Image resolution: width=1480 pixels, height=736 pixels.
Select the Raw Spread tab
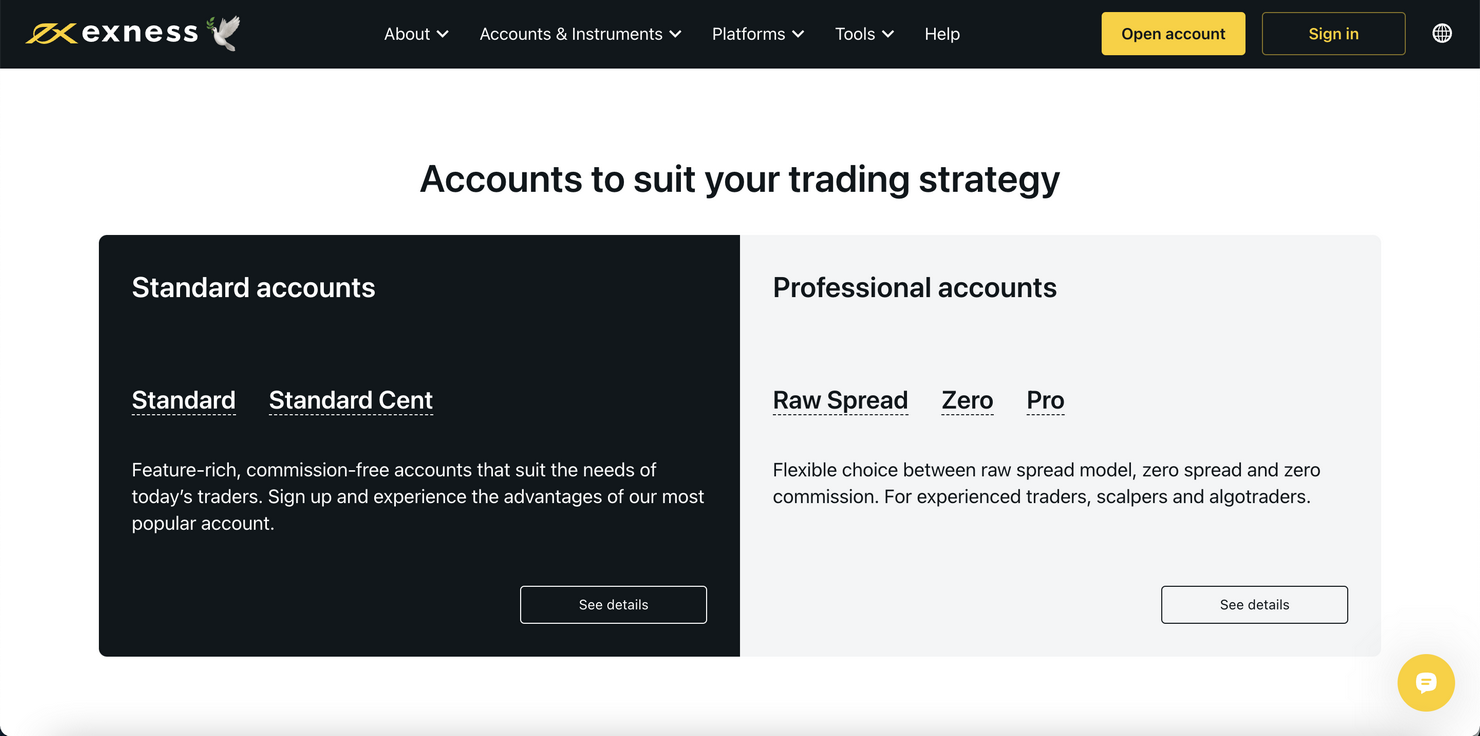(839, 399)
